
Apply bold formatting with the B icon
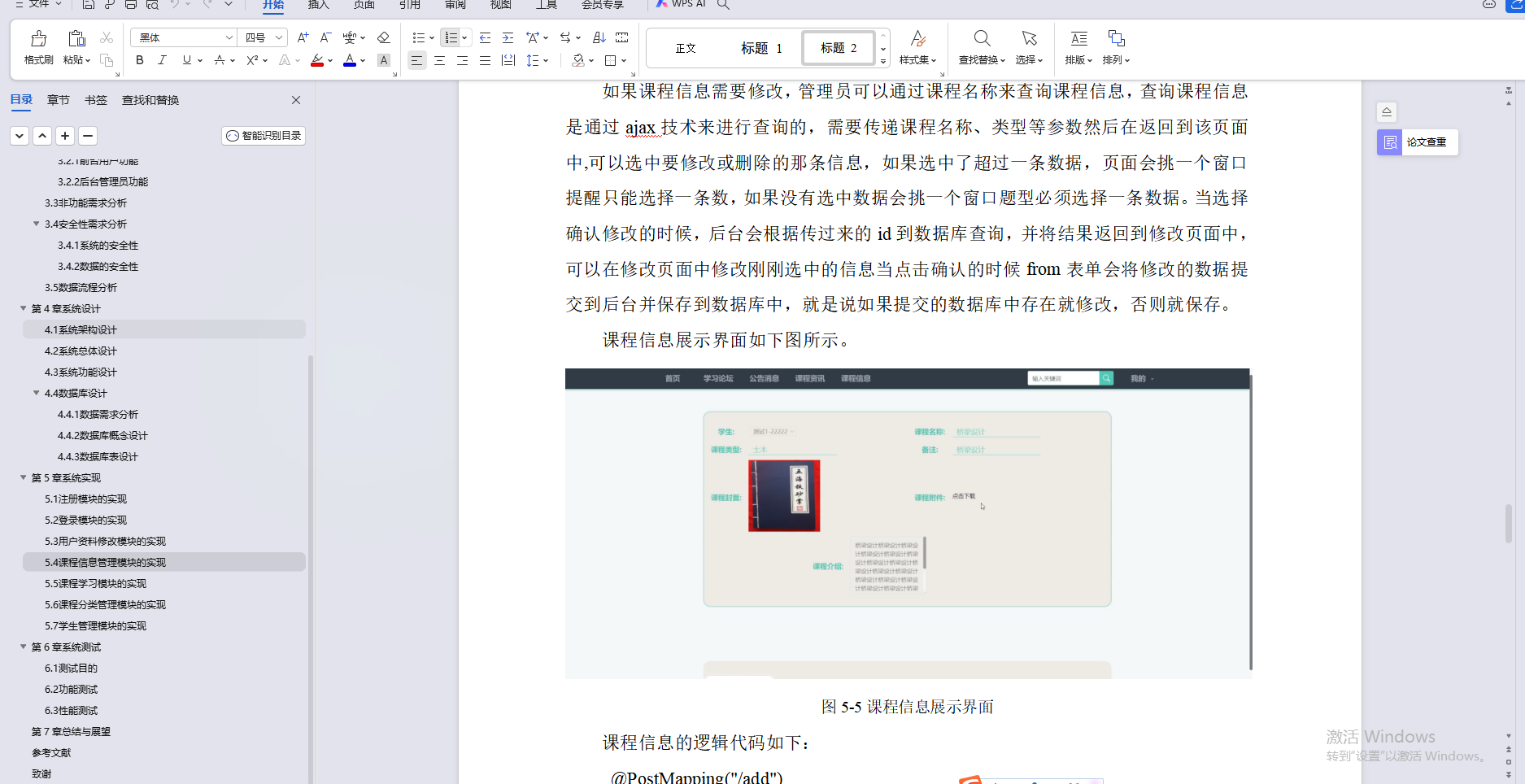click(139, 60)
